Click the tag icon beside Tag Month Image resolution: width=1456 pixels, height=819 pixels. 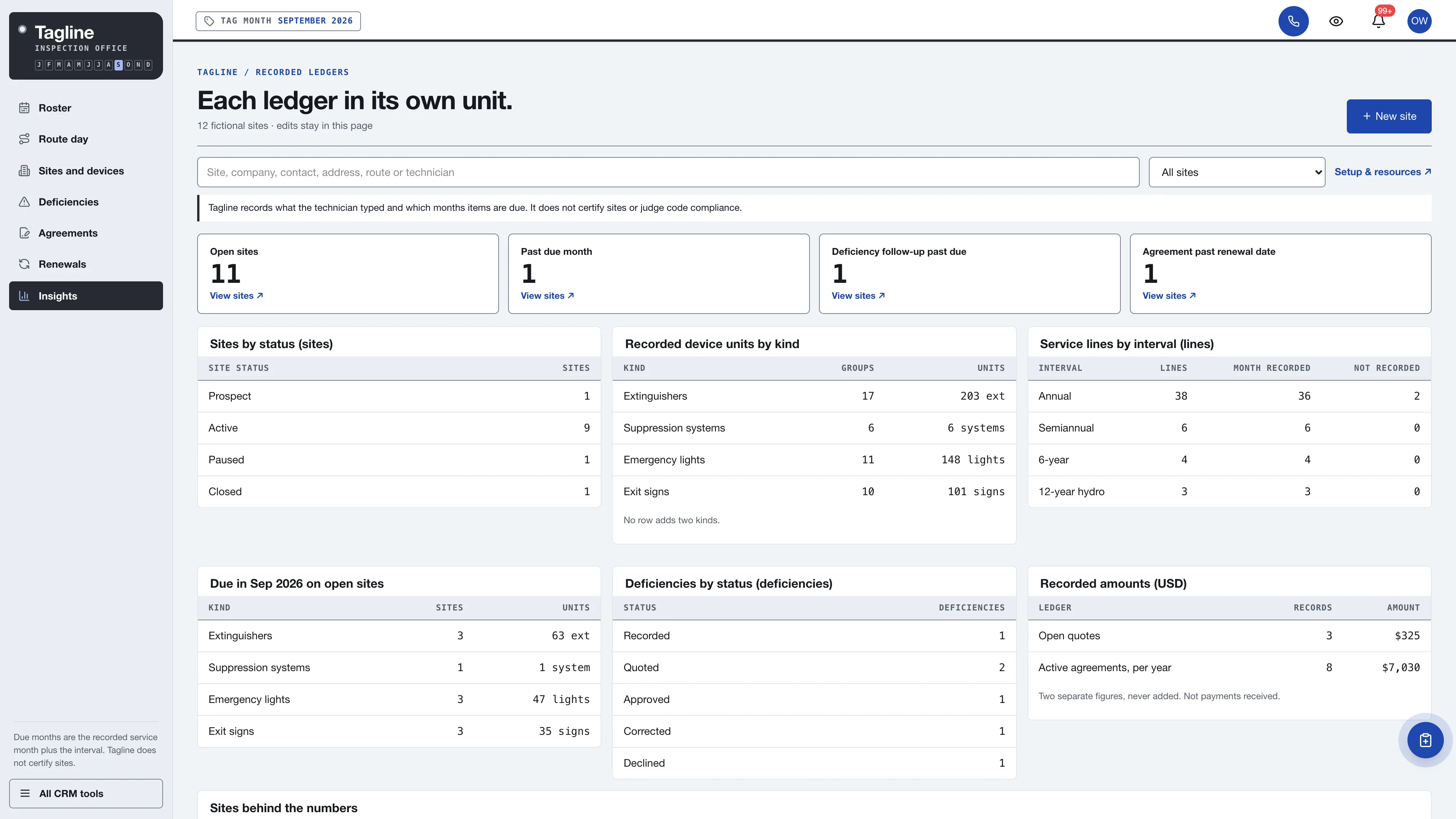[x=209, y=21]
